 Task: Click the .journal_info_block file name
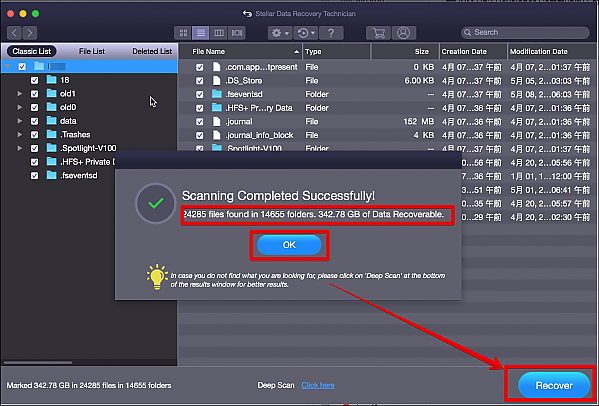[x=259, y=135]
